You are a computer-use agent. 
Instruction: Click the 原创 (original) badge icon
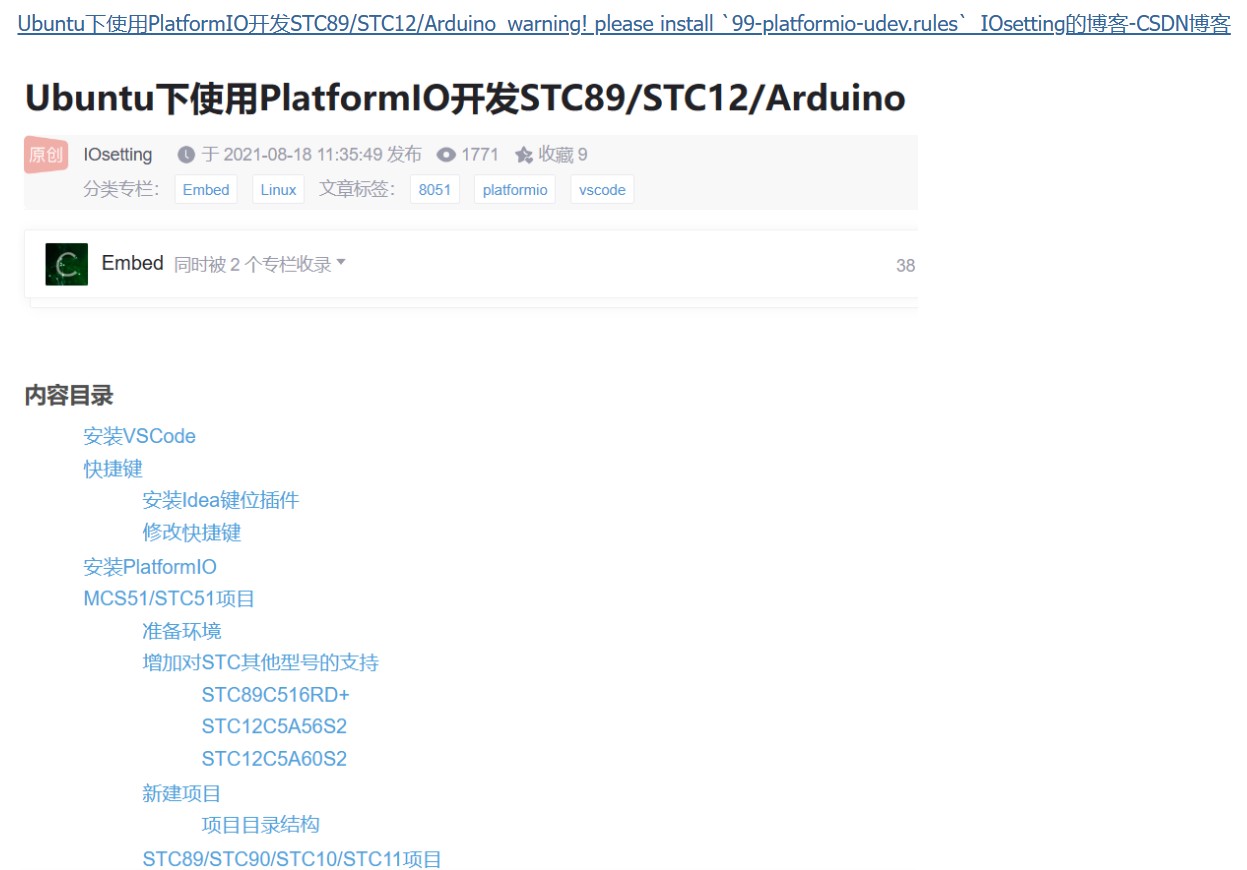44,155
